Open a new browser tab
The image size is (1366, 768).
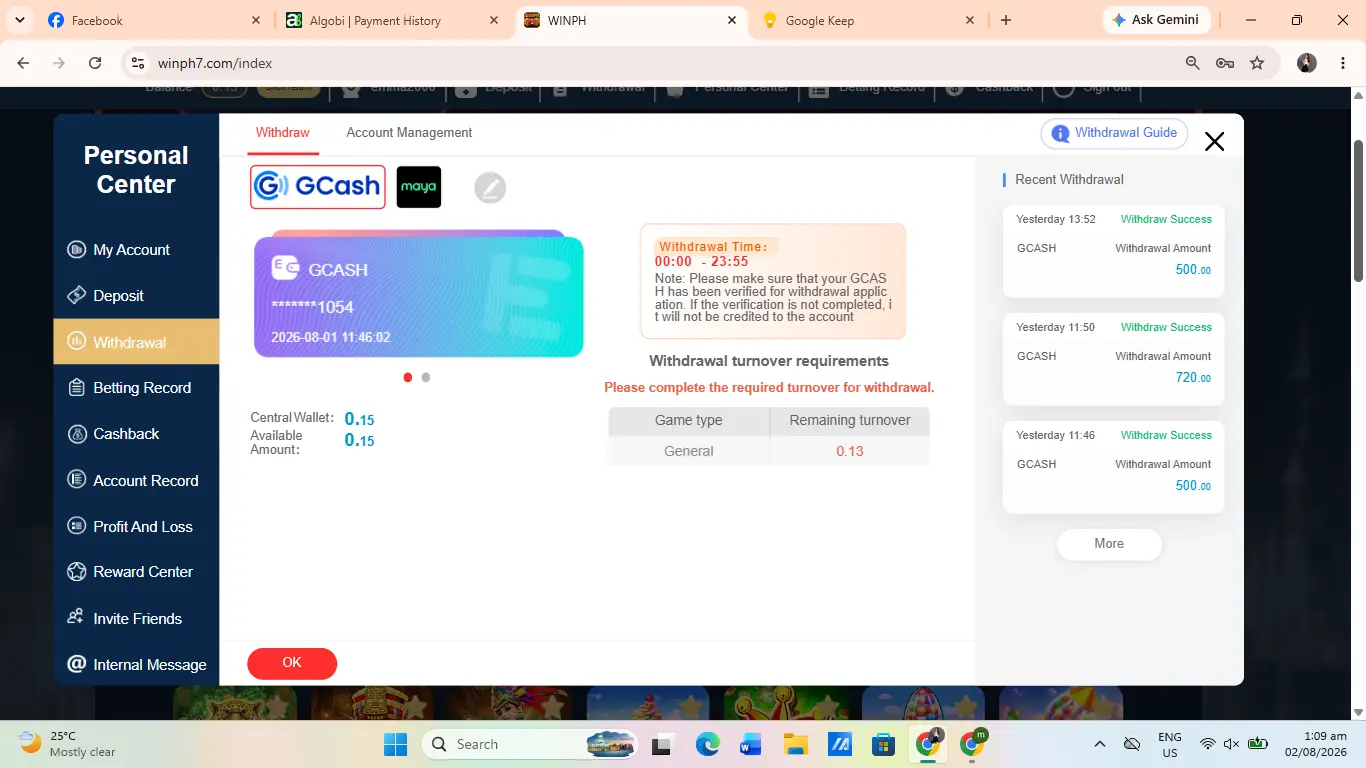tap(1006, 20)
